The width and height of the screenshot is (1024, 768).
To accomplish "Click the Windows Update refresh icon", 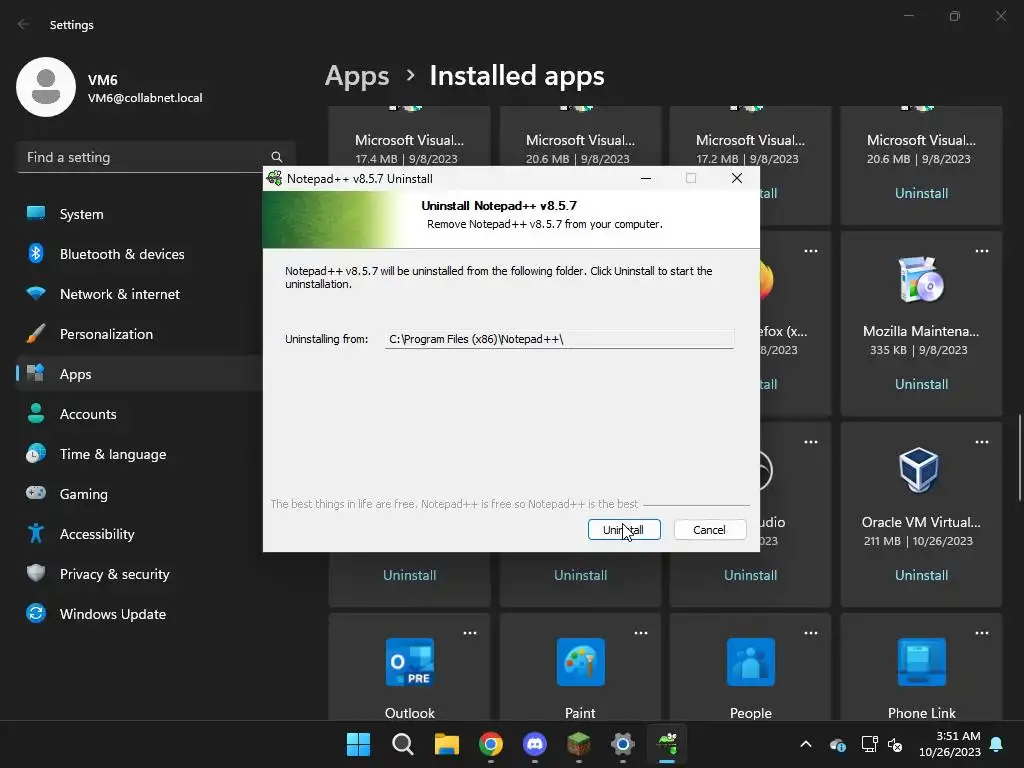I will (36, 613).
